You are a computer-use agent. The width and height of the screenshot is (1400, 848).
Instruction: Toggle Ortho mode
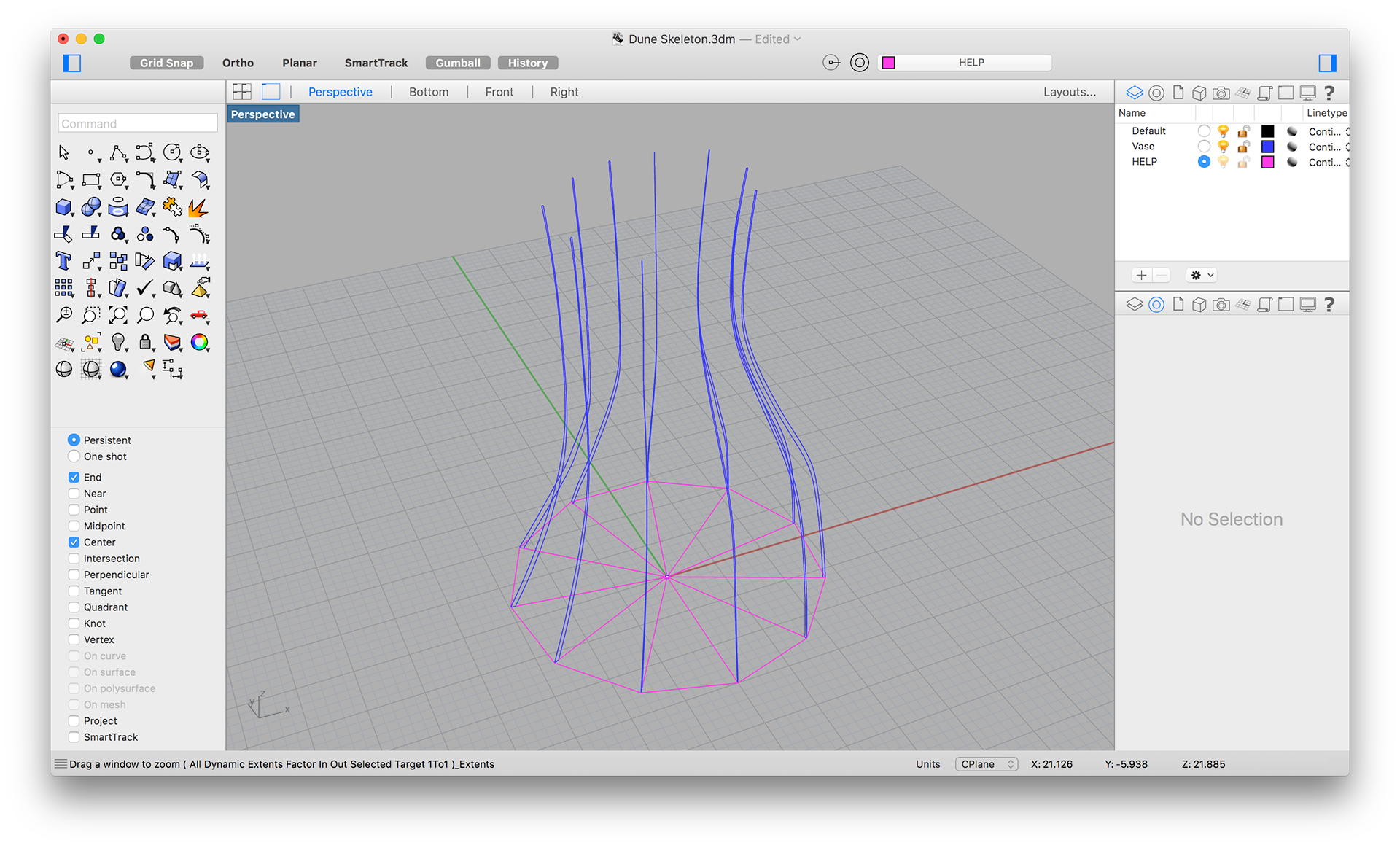[238, 63]
